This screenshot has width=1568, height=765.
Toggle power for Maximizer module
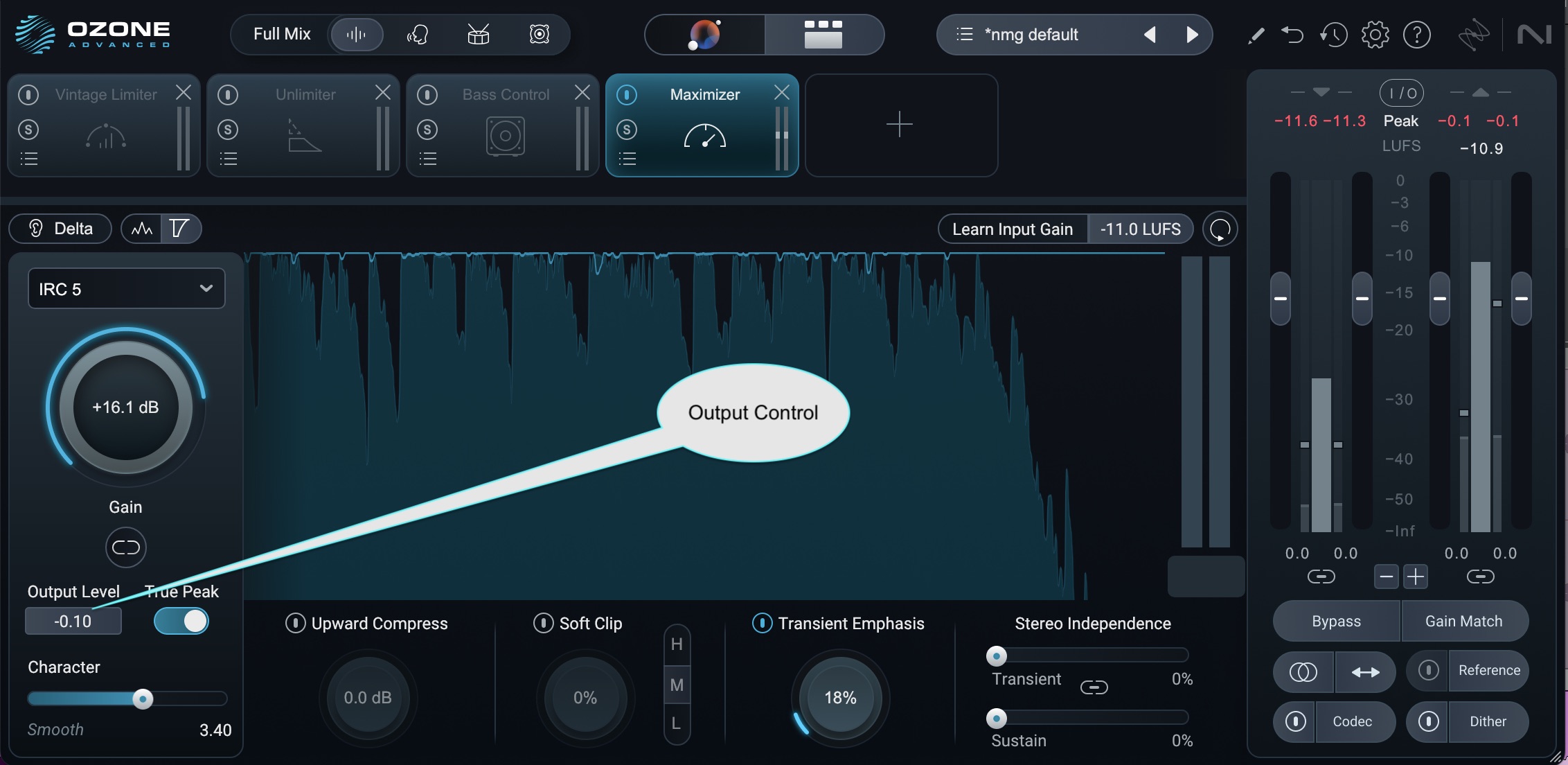pyautogui.click(x=627, y=94)
